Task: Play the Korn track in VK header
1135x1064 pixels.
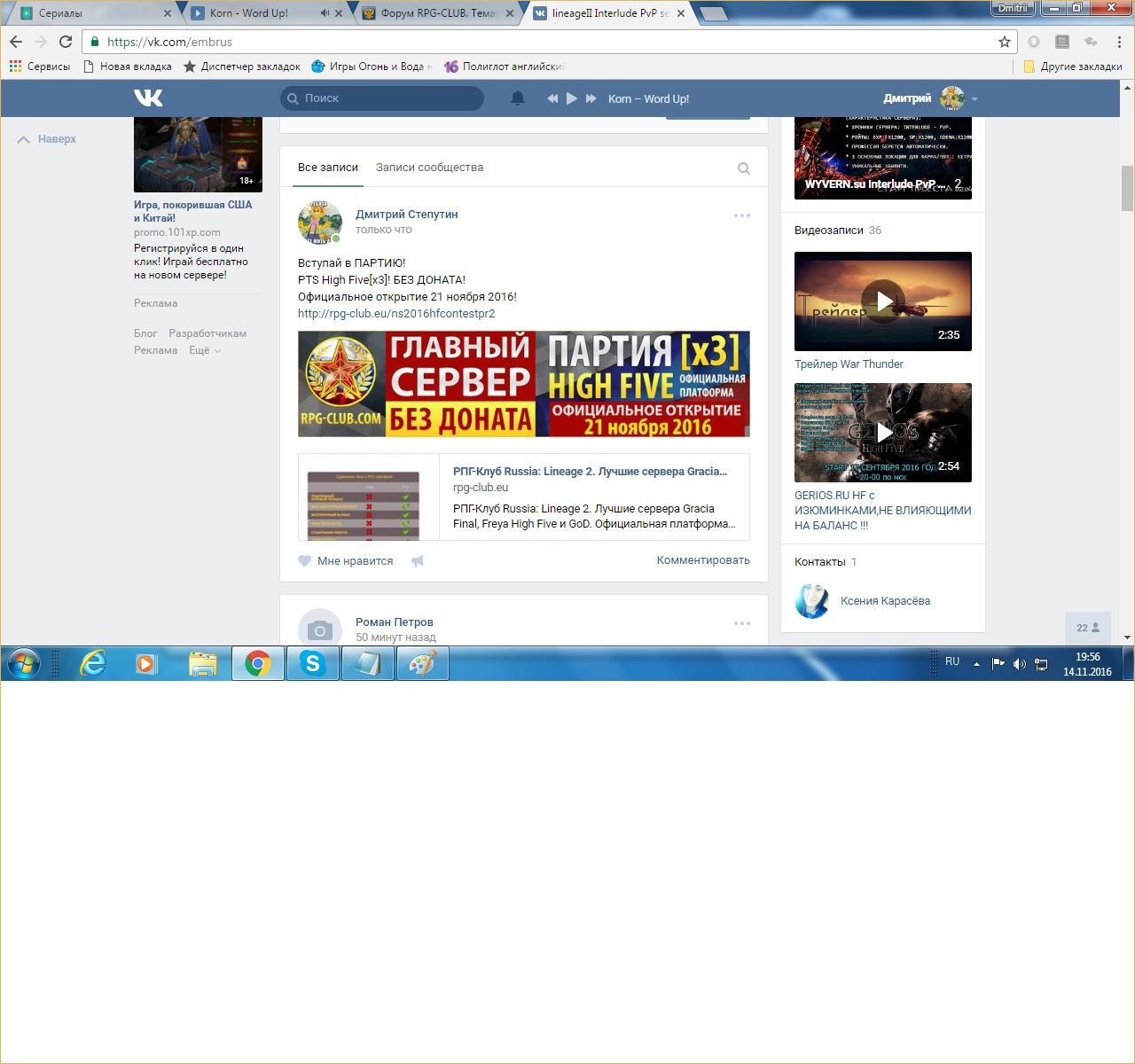Action: (572, 98)
